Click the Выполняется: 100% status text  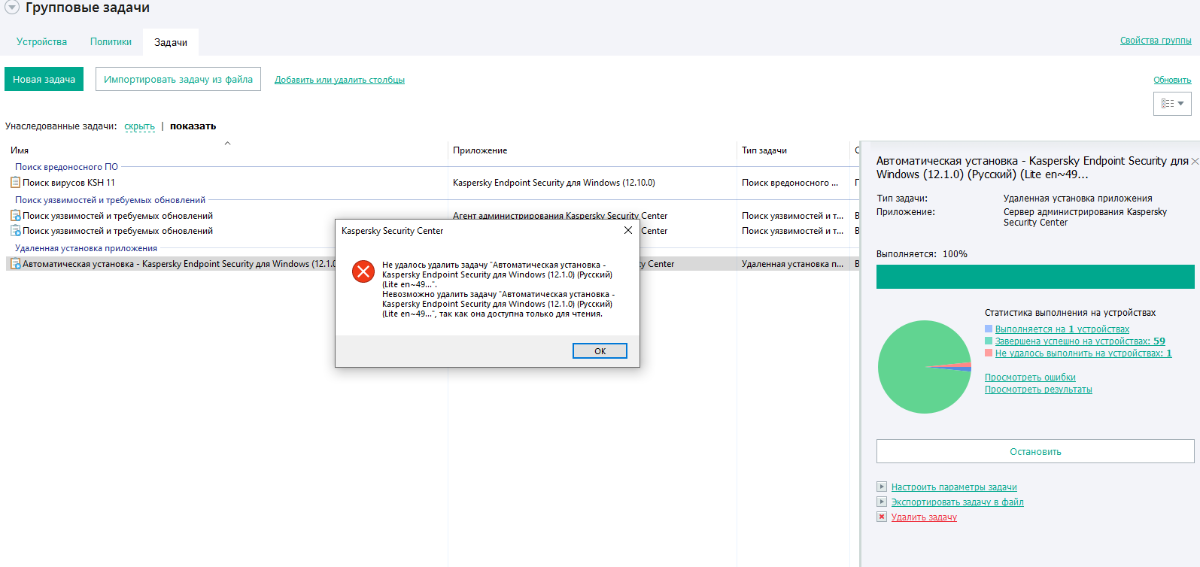pos(922,254)
